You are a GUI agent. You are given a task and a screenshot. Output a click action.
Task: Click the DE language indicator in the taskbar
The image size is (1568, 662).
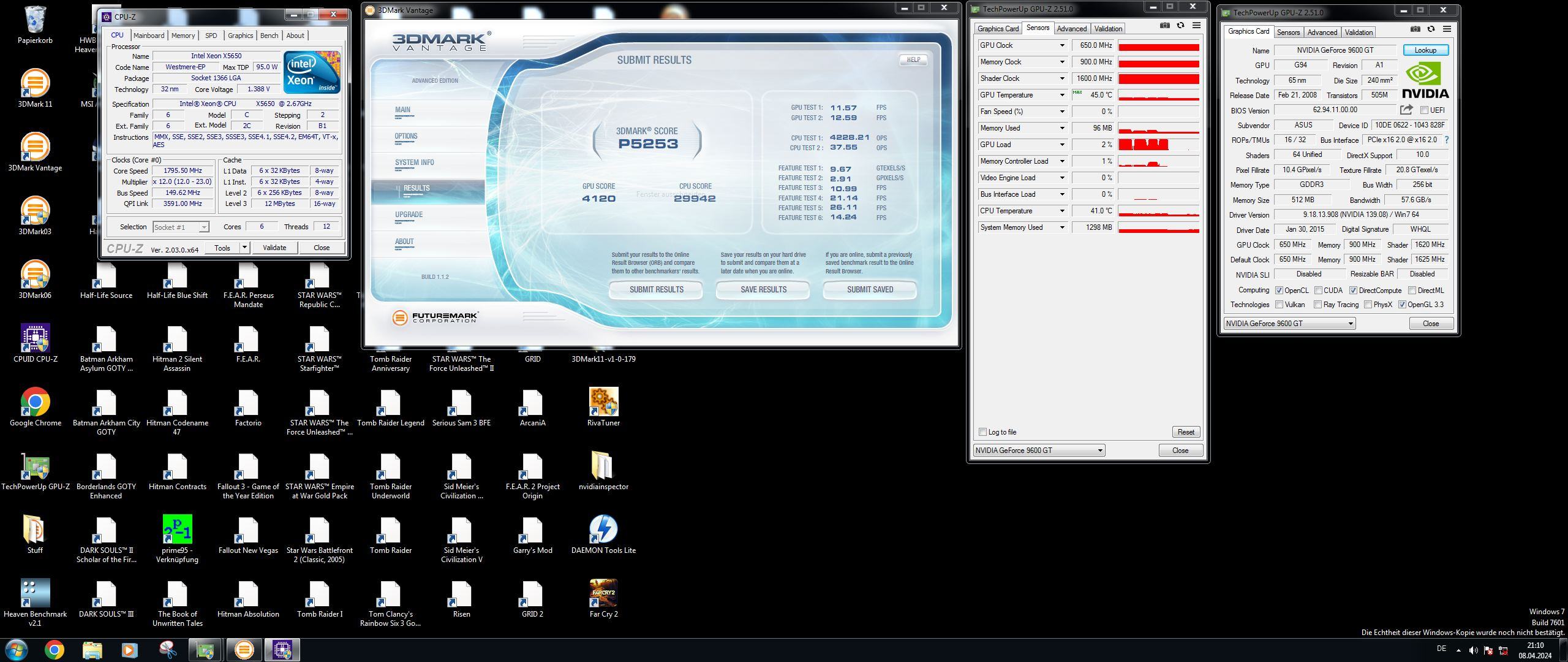1441,649
